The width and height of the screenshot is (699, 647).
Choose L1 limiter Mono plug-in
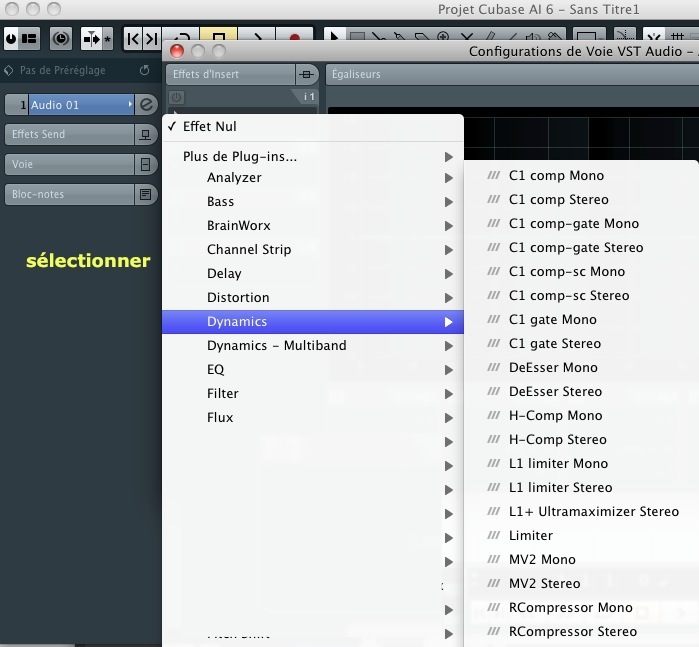(x=581, y=464)
